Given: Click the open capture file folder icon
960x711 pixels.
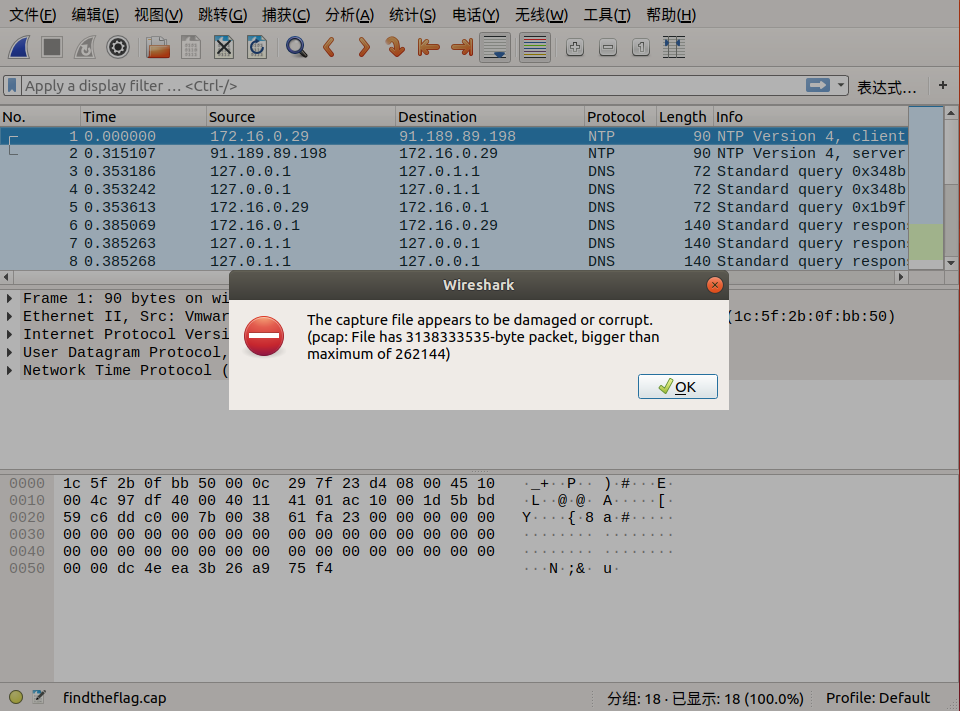Looking at the screenshot, I should point(156,47).
